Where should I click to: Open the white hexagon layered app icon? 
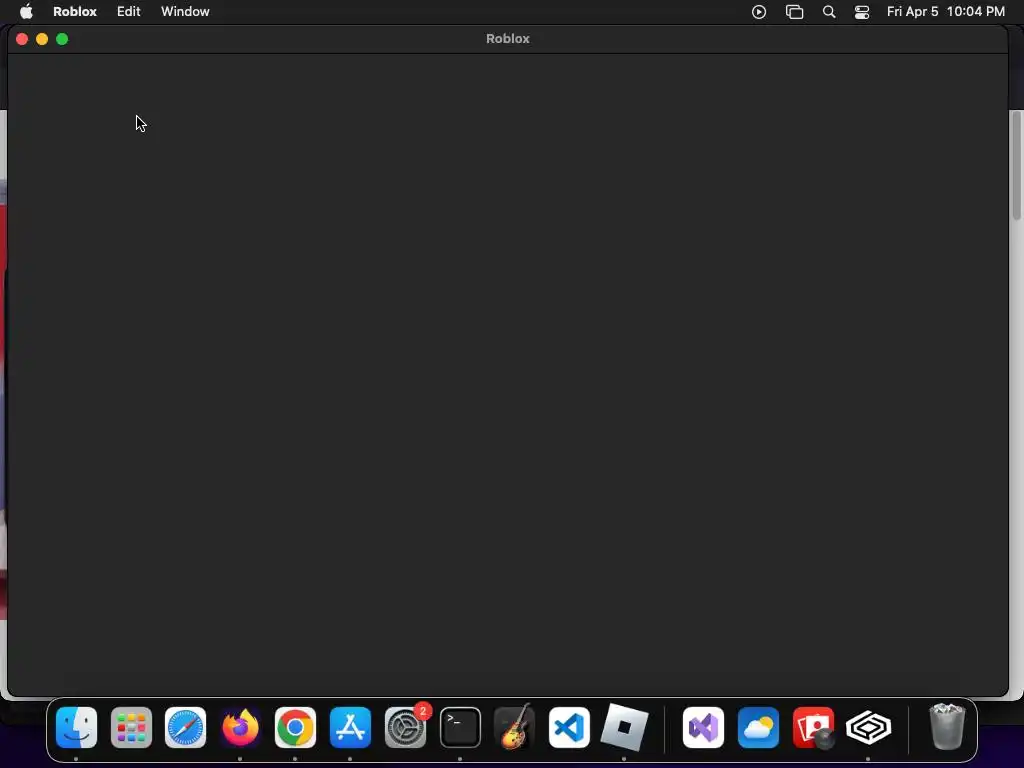click(868, 728)
